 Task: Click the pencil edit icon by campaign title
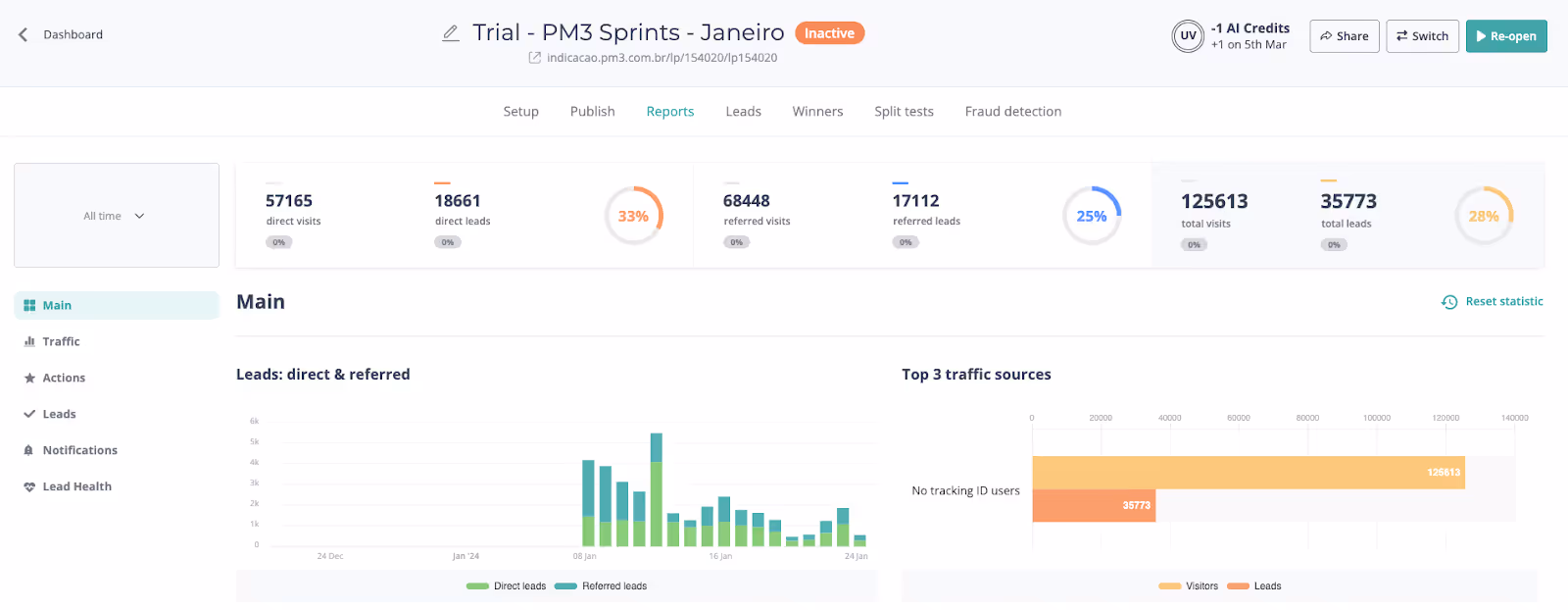click(x=451, y=33)
